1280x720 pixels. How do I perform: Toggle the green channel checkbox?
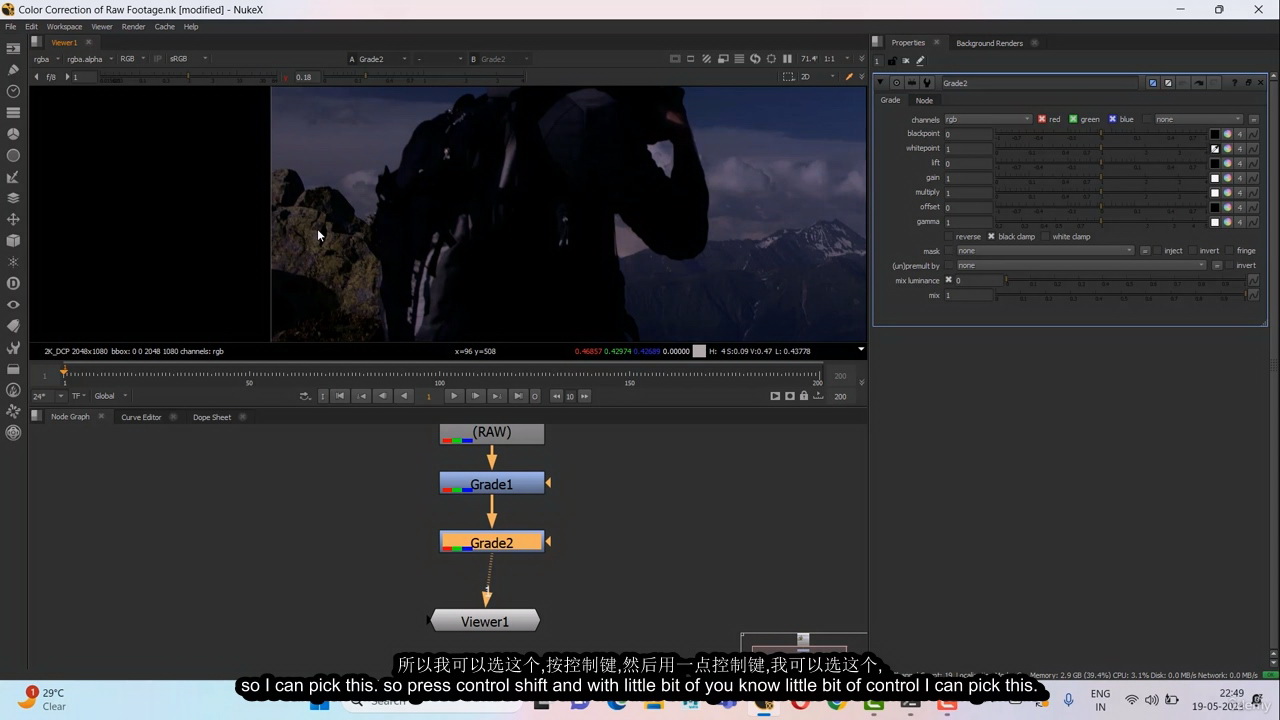(x=1073, y=119)
